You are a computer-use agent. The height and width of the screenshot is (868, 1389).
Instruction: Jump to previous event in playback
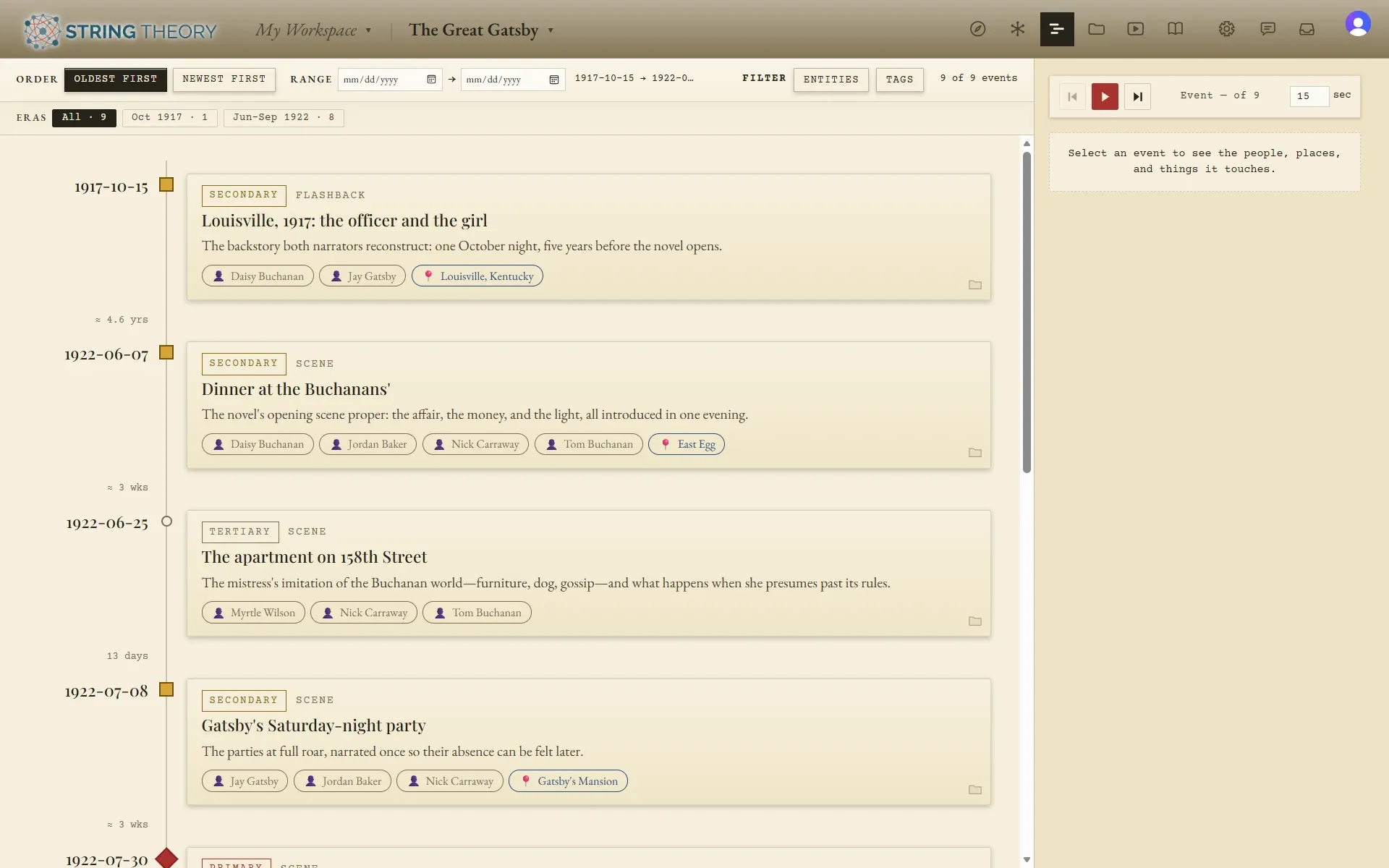coord(1072,96)
